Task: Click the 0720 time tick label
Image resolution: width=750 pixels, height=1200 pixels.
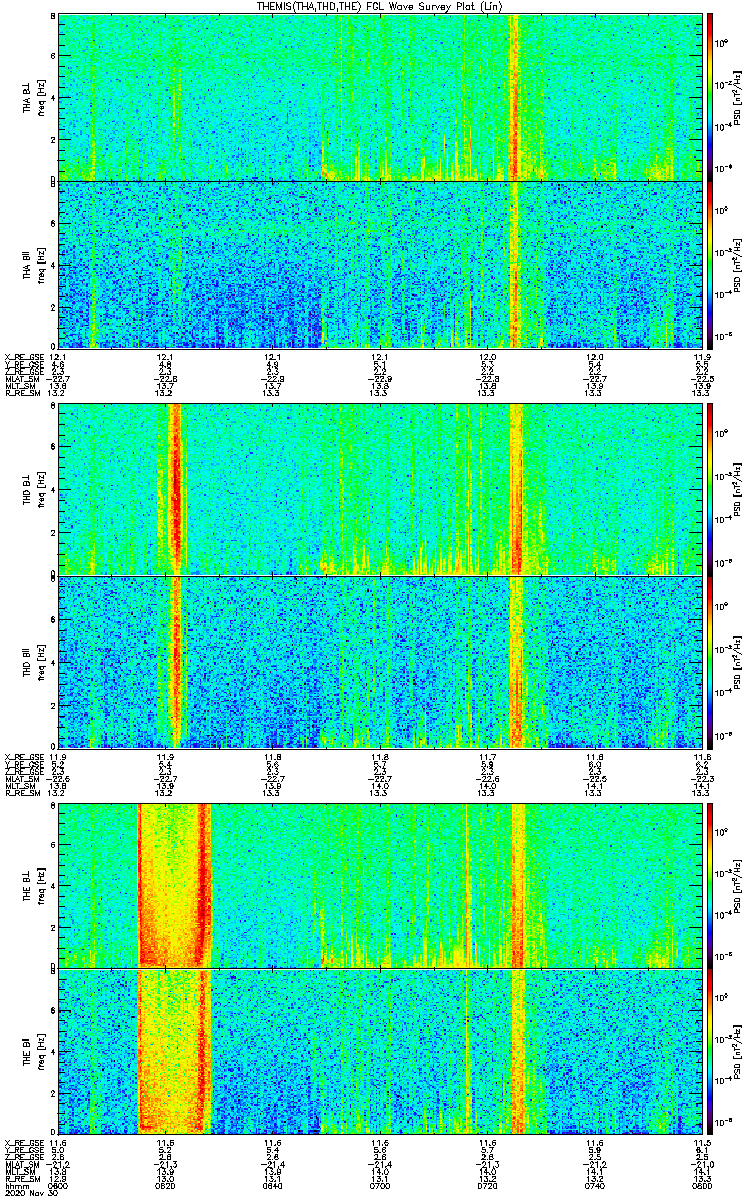Action: [x=486, y=1185]
